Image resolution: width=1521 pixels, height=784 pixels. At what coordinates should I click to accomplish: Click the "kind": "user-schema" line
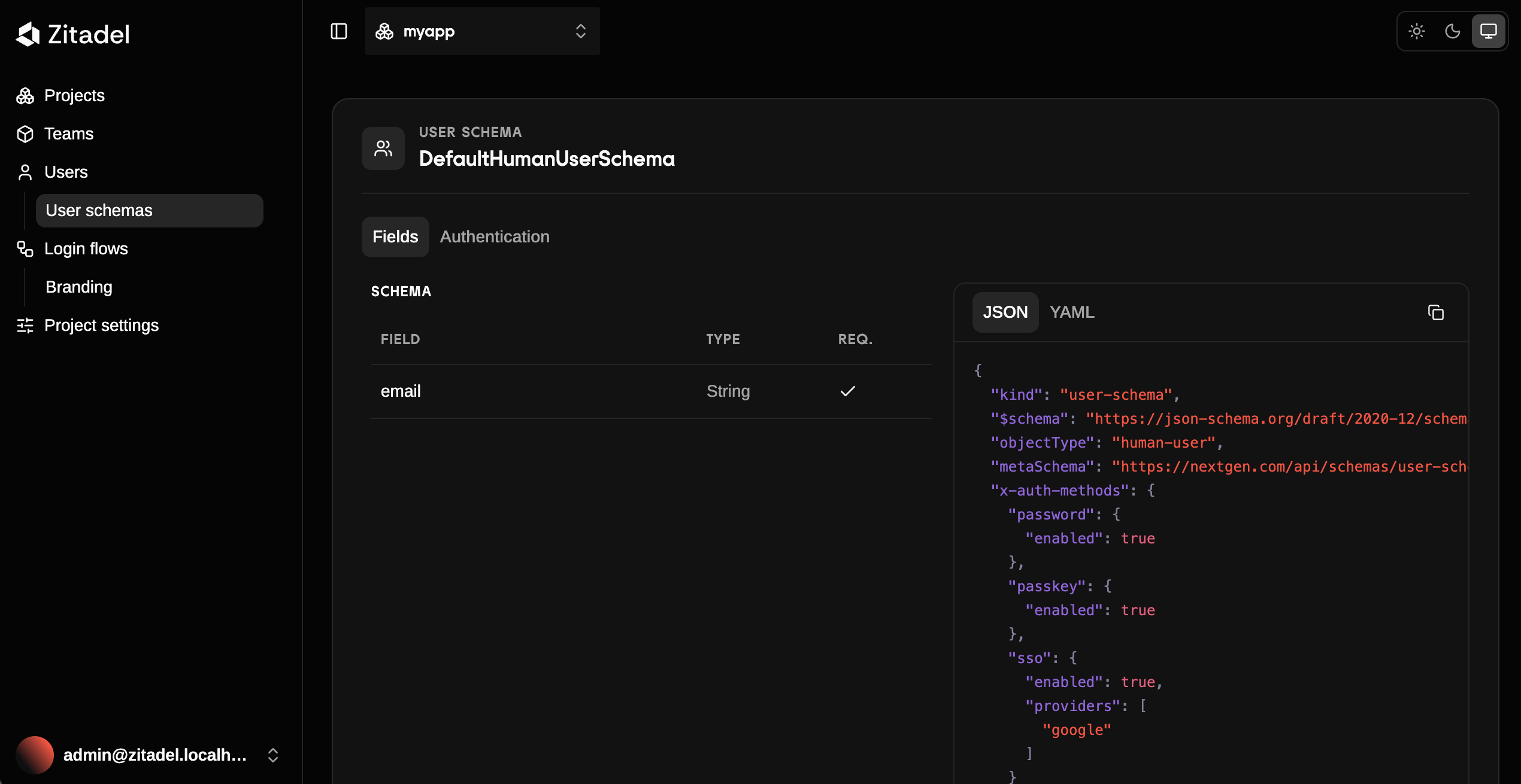[x=1085, y=395]
